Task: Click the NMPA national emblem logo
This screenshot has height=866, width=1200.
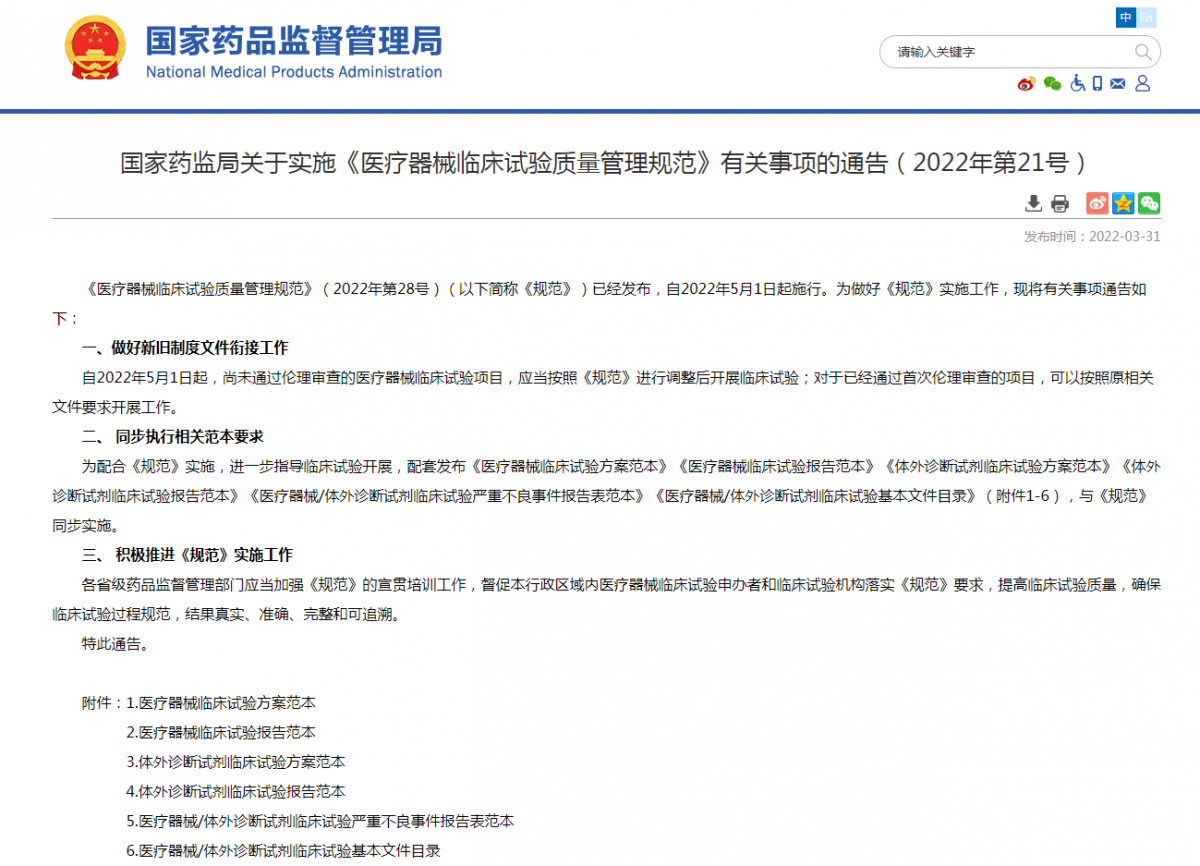Action: pos(95,47)
